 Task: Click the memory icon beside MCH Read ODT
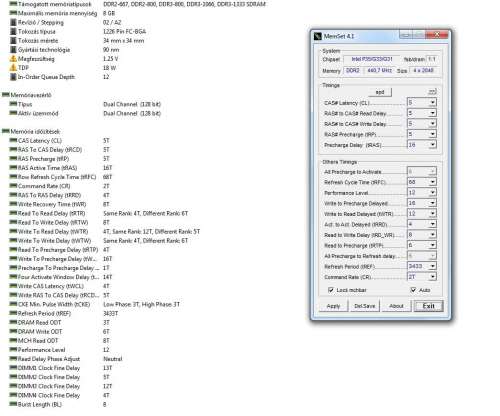click(x=13, y=340)
